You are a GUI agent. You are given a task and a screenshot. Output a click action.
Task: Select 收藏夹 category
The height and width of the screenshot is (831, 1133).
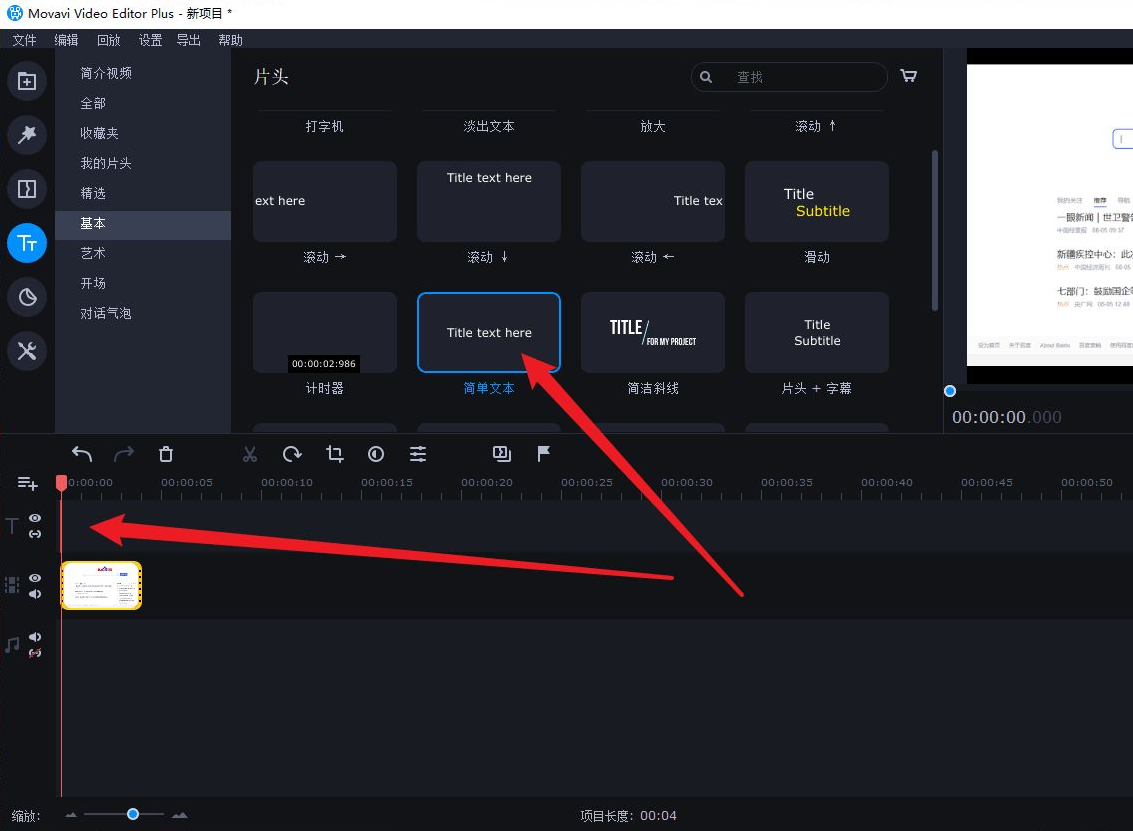coord(143,133)
